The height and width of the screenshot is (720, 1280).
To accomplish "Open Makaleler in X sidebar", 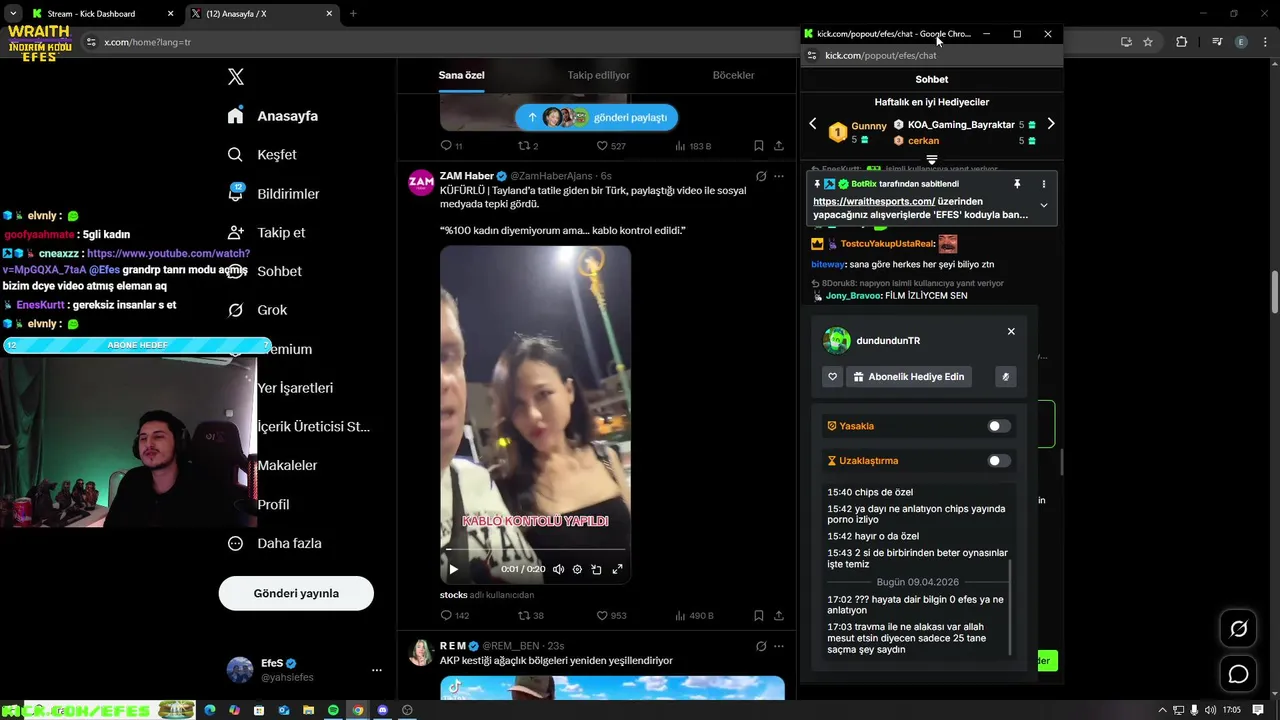I will (x=287, y=466).
